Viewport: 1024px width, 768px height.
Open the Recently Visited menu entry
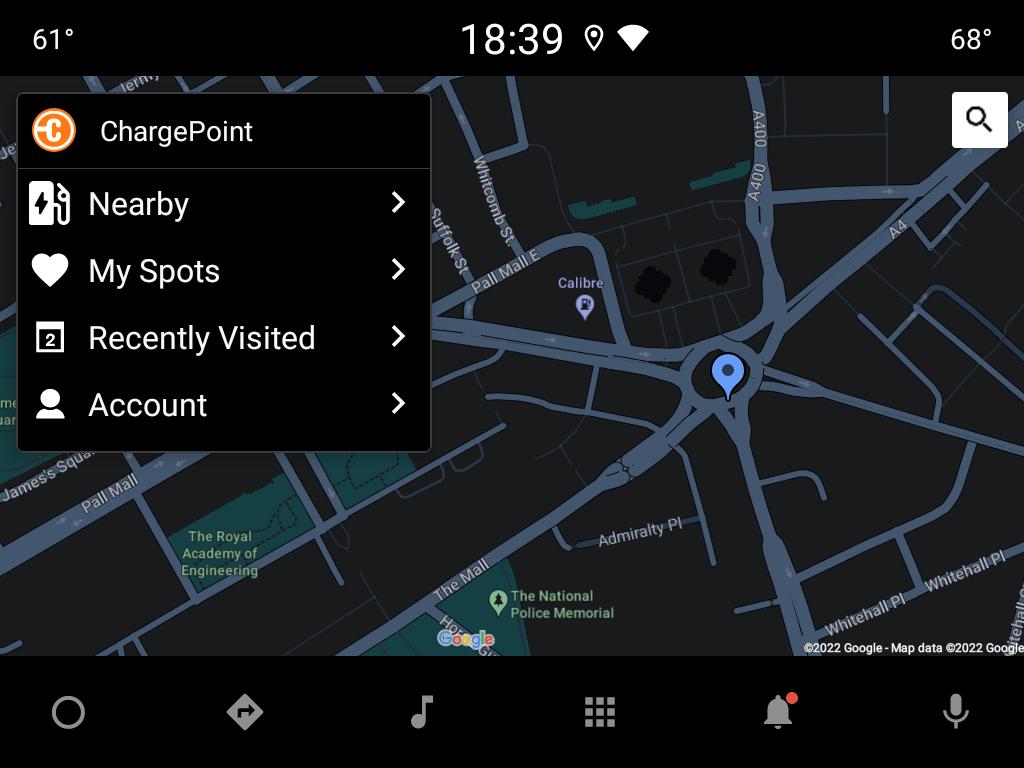point(223,337)
